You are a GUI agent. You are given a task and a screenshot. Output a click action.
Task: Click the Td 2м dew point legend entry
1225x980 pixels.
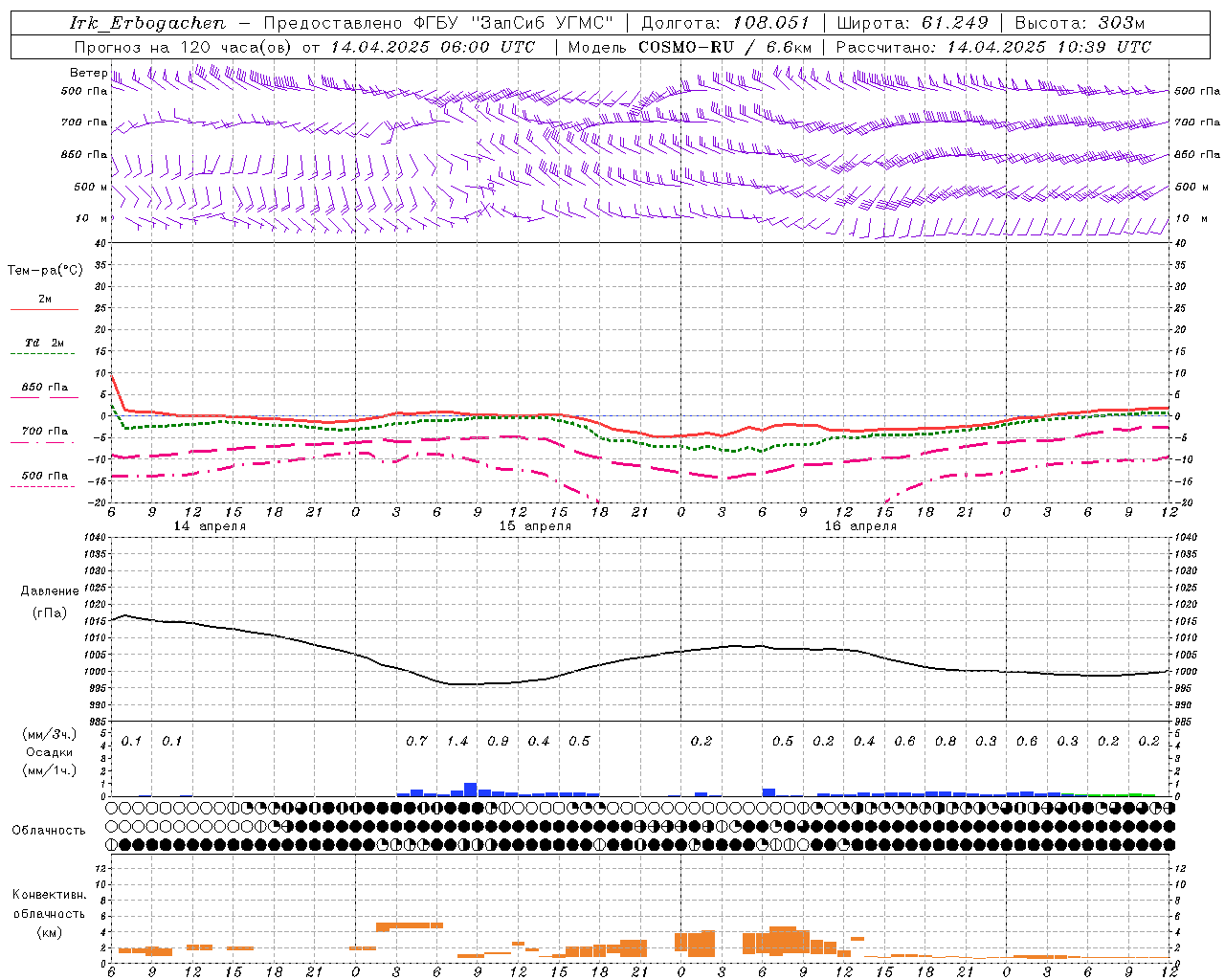(45, 343)
